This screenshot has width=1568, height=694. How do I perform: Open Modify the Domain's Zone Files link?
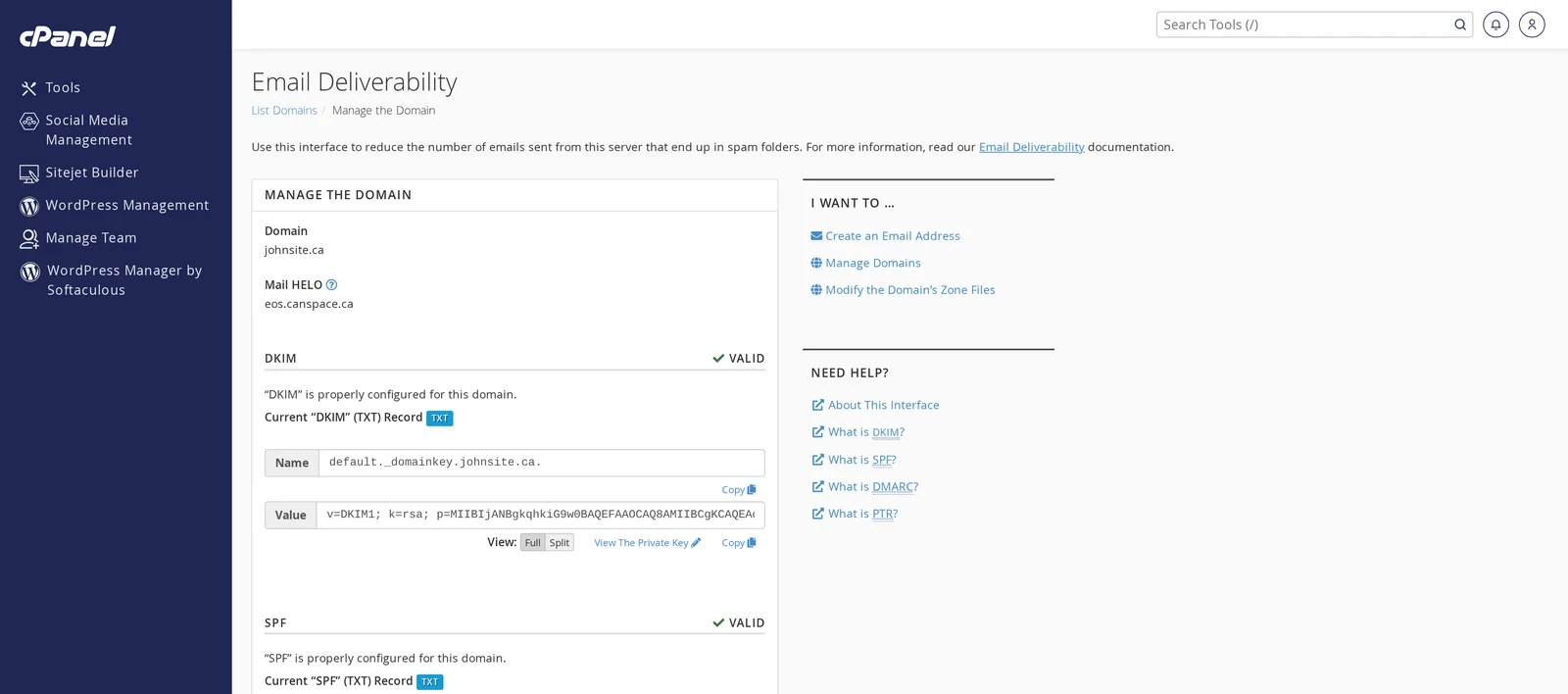click(x=910, y=290)
